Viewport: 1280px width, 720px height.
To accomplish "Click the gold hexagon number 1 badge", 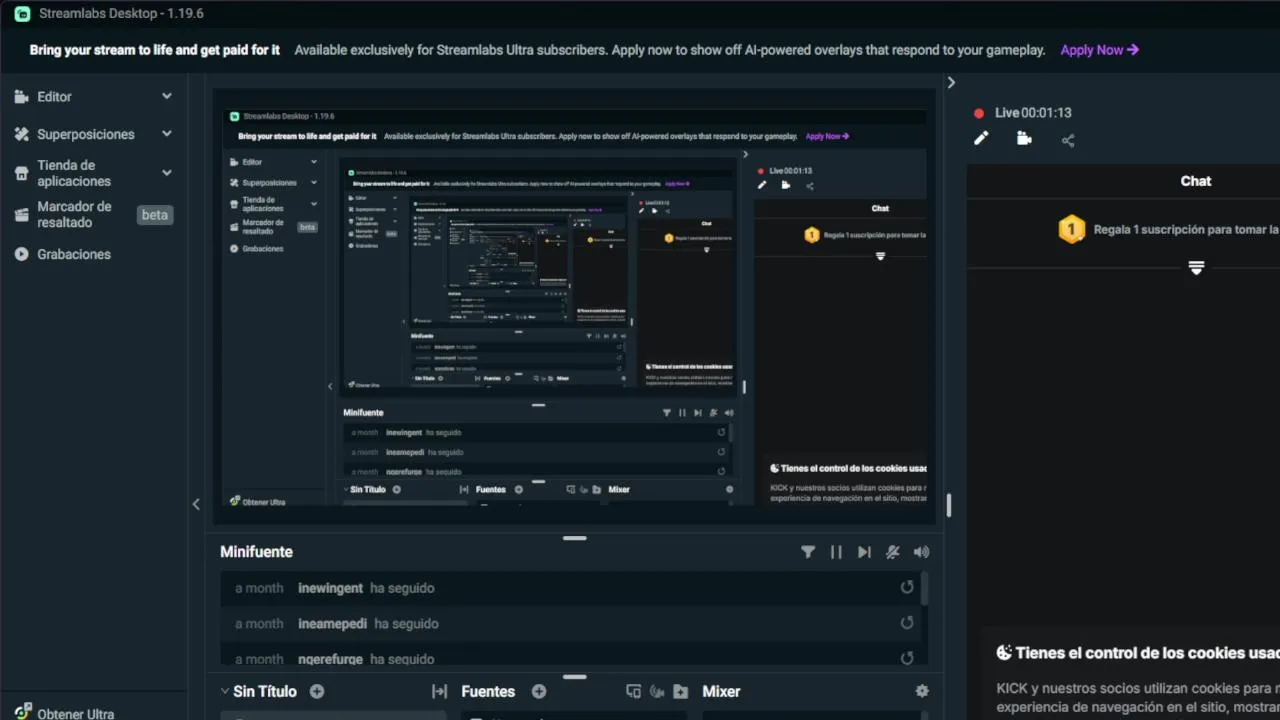I will click(1072, 229).
